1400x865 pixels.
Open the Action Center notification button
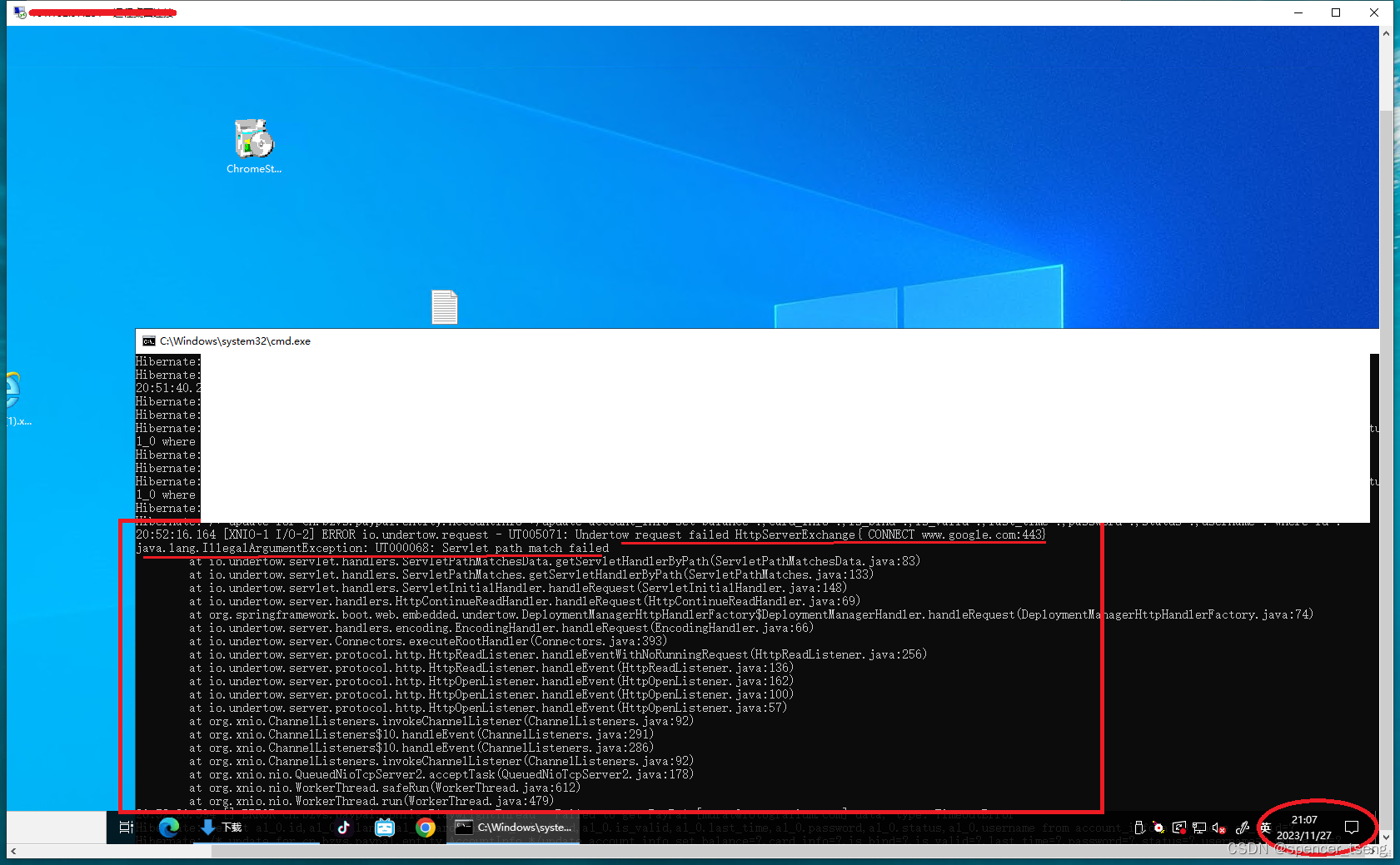(1351, 828)
